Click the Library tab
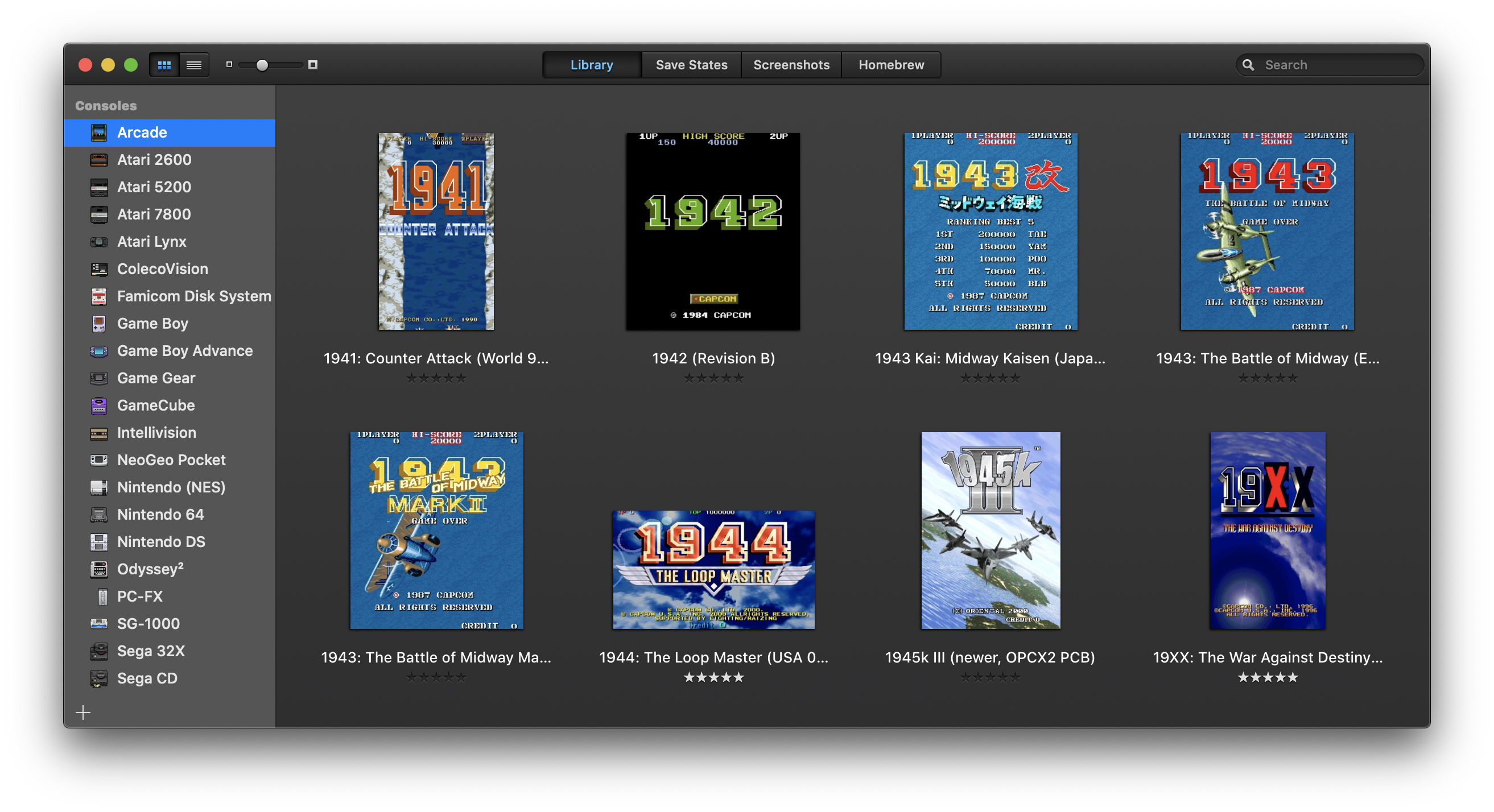 point(592,65)
